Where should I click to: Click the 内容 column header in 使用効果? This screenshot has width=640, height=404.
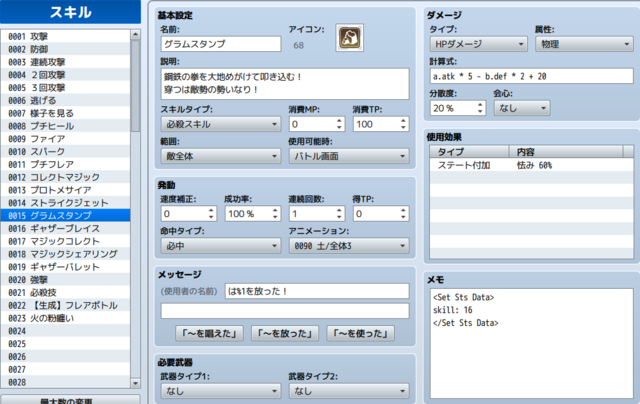[x=566, y=152]
